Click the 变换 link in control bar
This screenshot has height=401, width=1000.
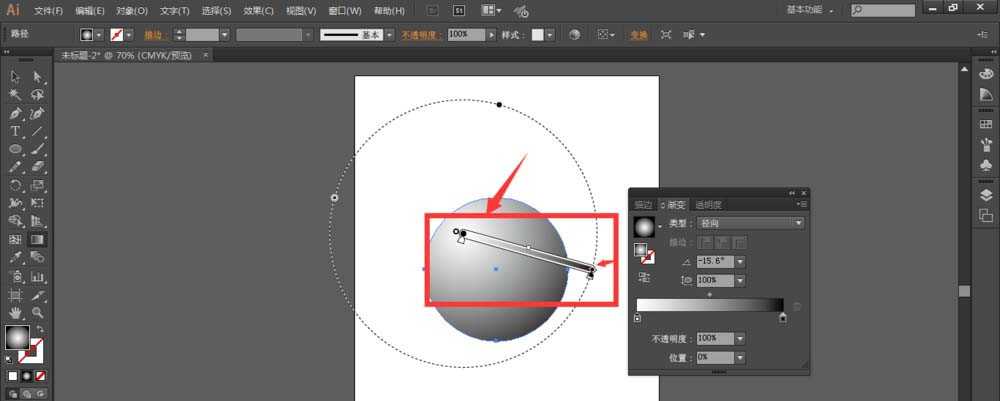638,34
